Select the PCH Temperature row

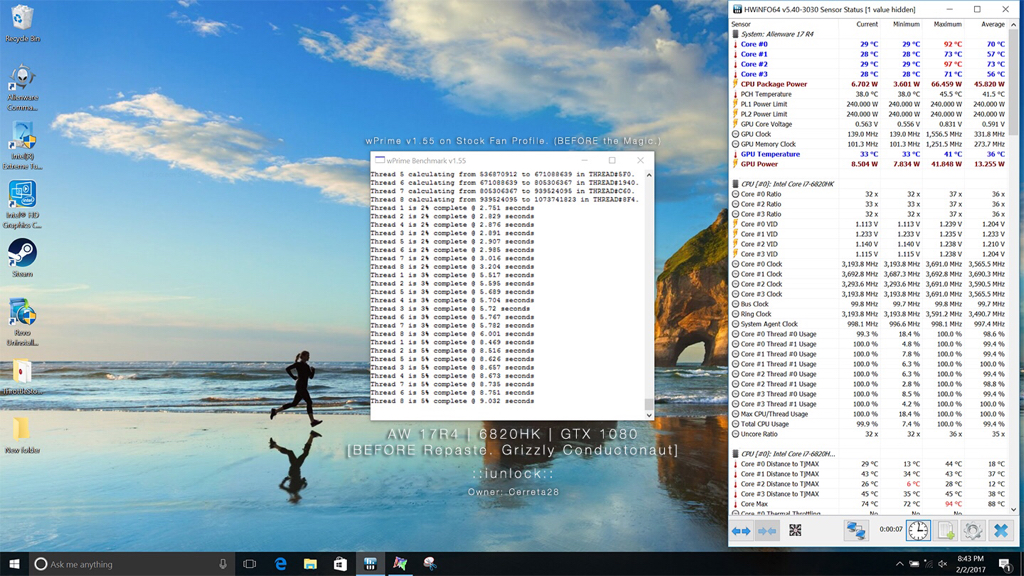tap(869, 94)
